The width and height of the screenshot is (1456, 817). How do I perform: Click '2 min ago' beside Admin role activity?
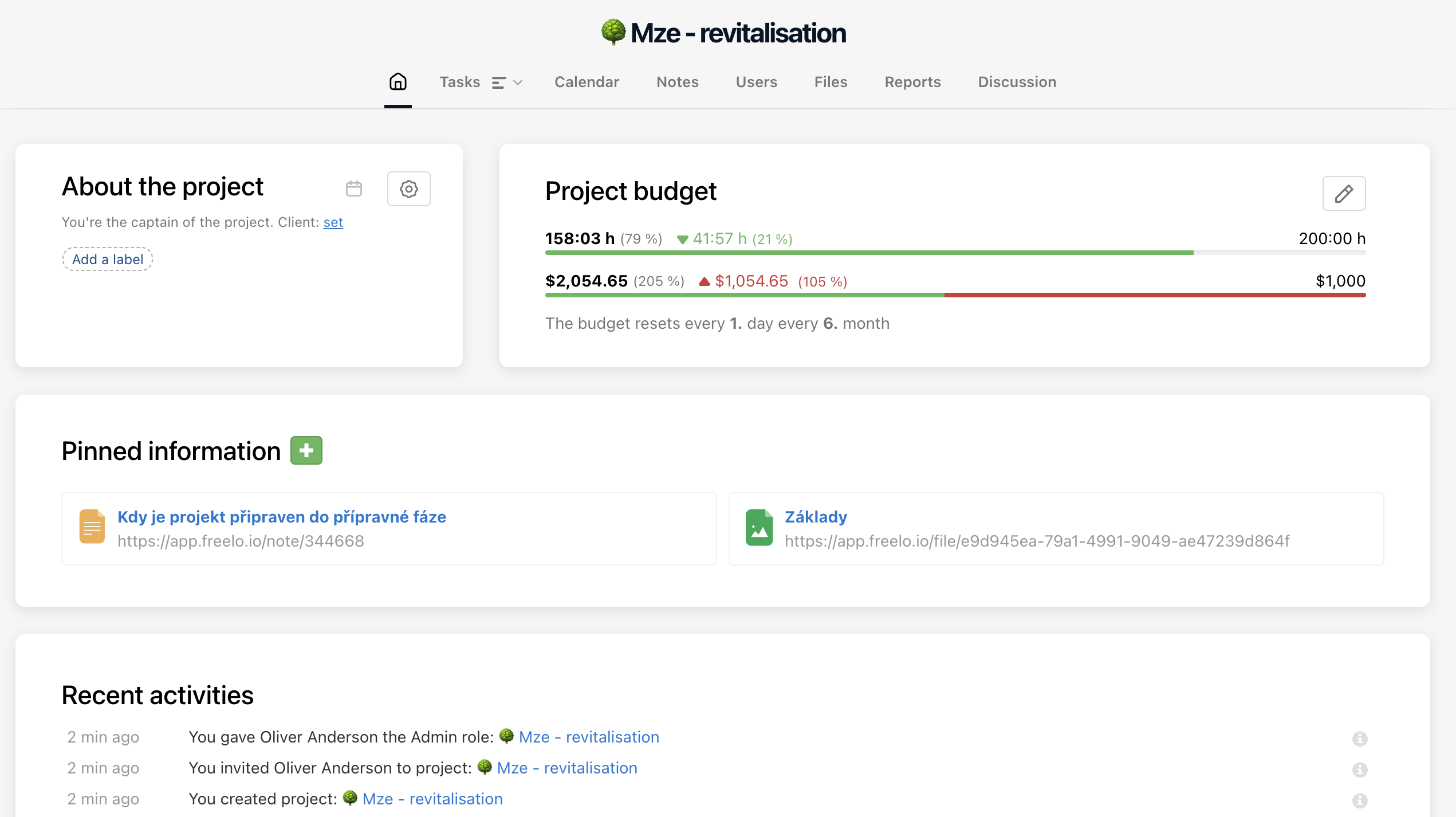coord(103,737)
